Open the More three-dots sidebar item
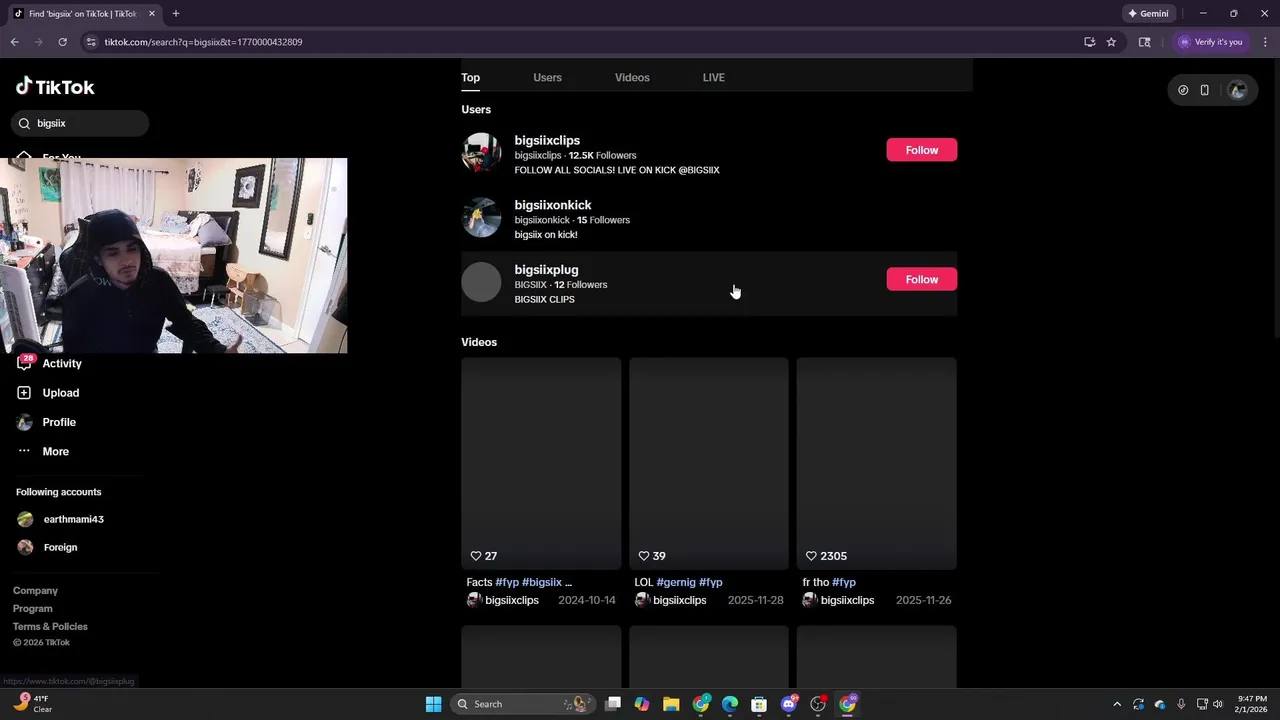This screenshot has height=720, width=1280. tap(43, 452)
